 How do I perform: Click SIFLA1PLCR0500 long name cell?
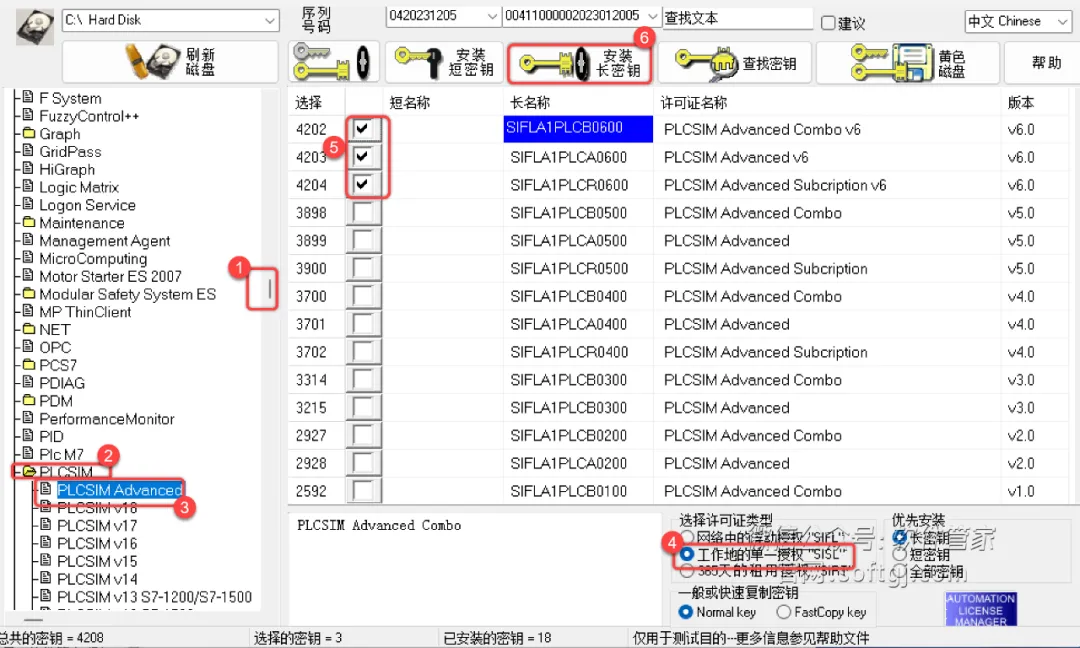(569, 268)
